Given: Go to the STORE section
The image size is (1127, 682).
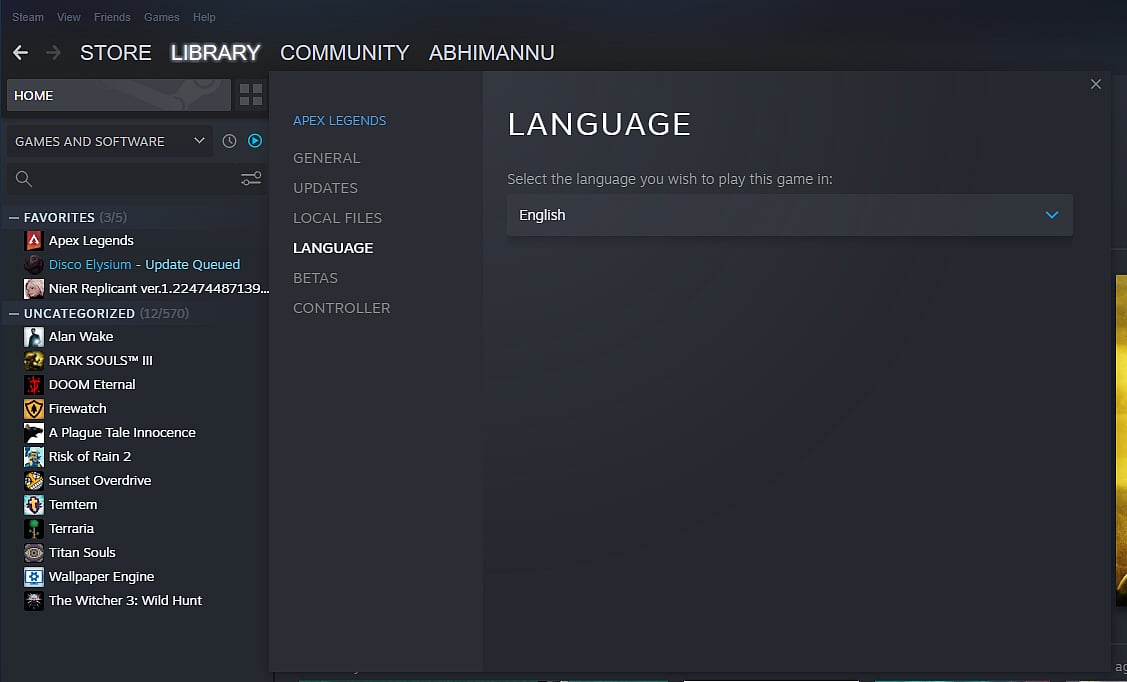Looking at the screenshot, I should tap(116, 52).
